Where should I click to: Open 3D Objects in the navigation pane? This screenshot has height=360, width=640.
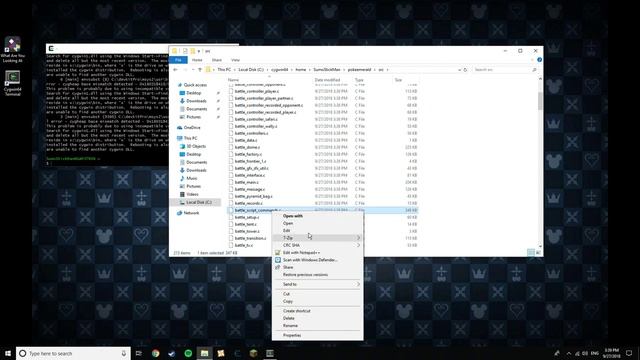pos(196,146)
